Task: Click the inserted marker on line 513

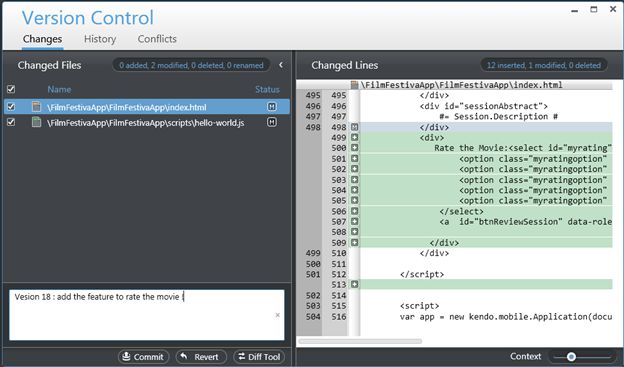Action: 355,284
